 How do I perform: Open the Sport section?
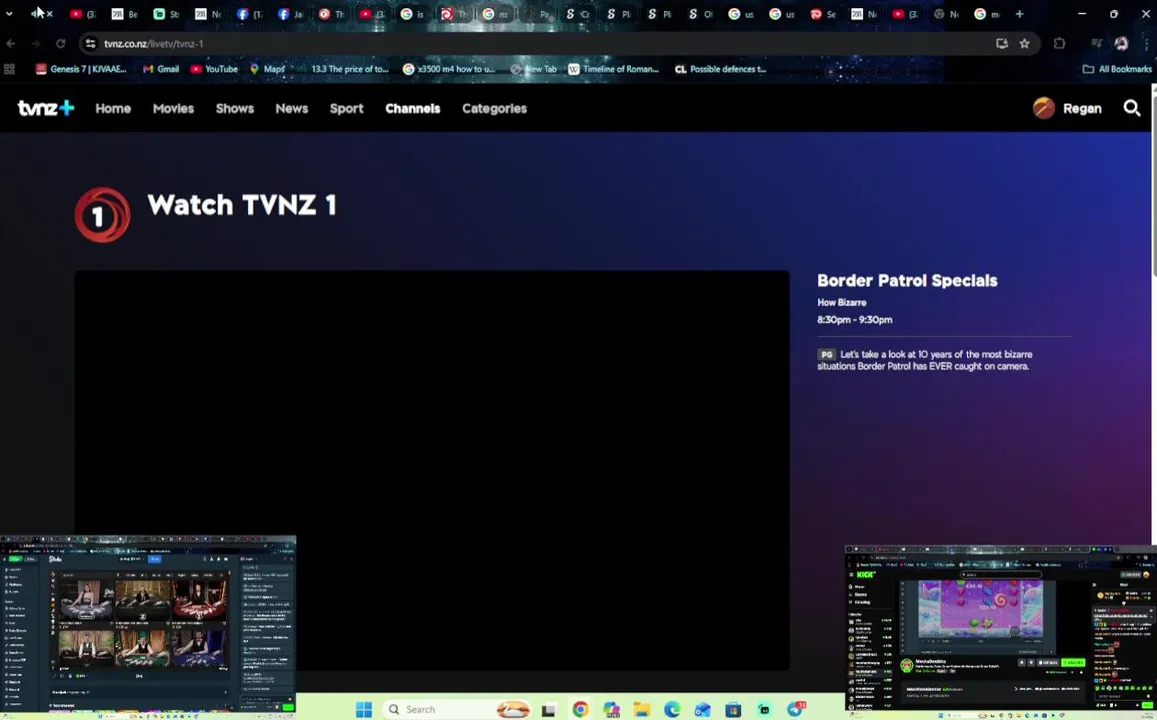[346, 108]
